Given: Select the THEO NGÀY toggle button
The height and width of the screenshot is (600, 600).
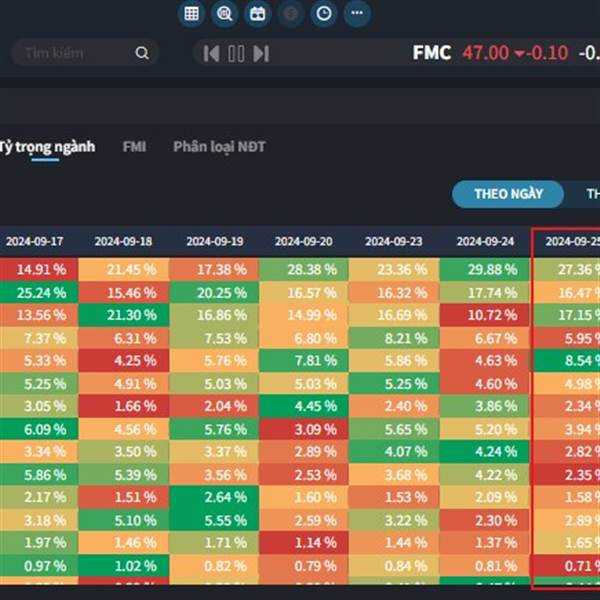Looking at the screenshot, I should point(508,194).
